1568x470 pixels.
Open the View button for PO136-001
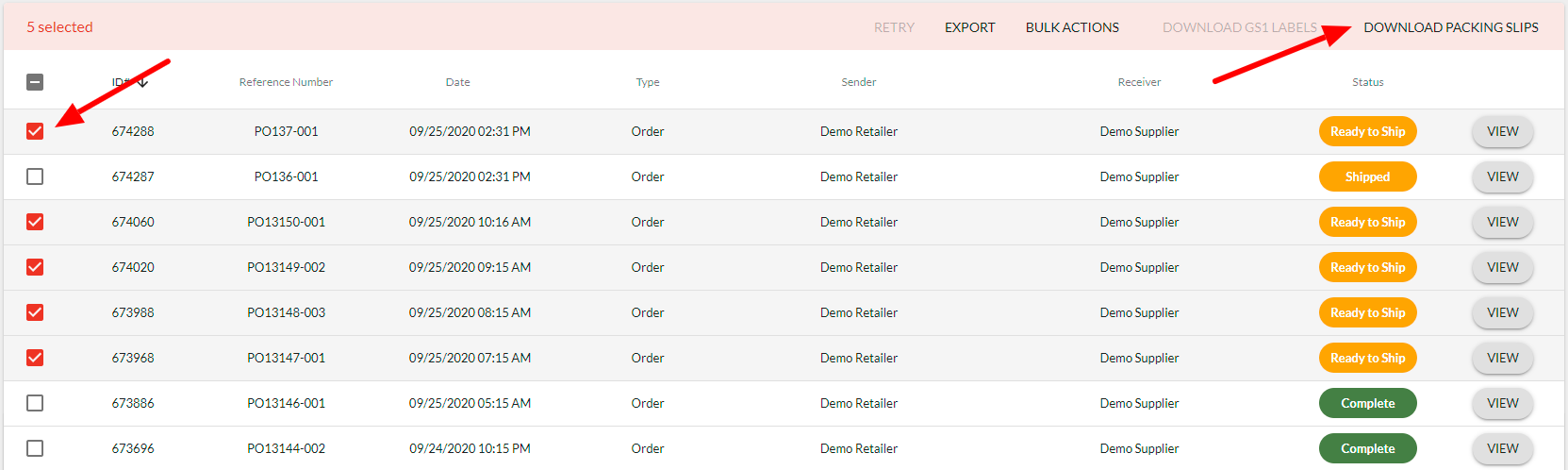coord(1502,176)
